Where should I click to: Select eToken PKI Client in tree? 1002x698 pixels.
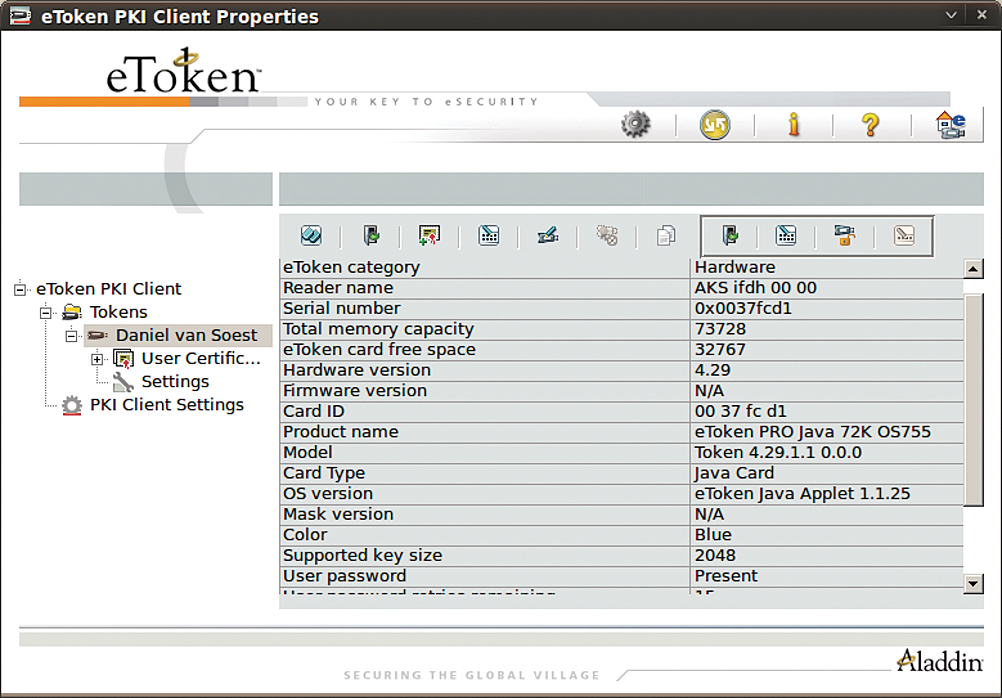click(109, 289)
